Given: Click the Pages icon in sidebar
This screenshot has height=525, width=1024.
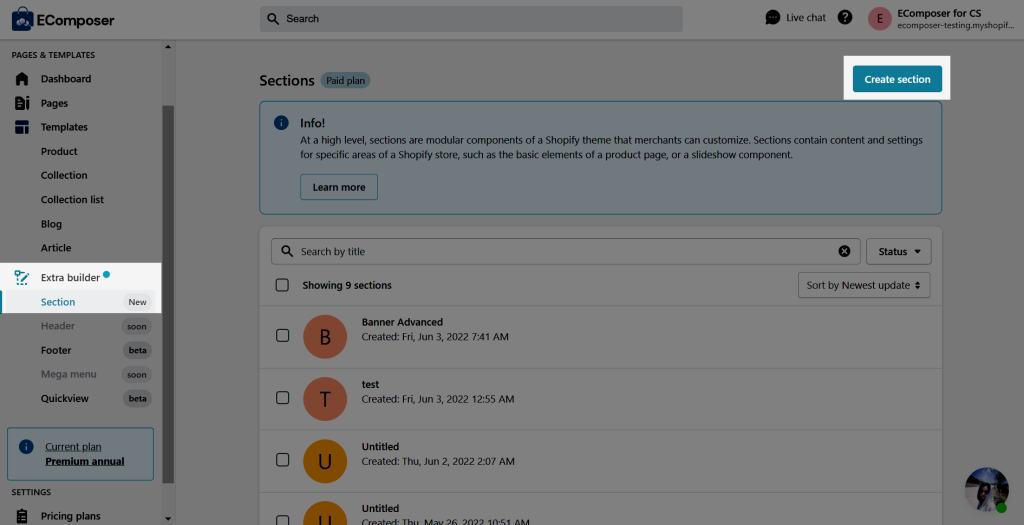Looking at the screenshot, I should [22, 103].
